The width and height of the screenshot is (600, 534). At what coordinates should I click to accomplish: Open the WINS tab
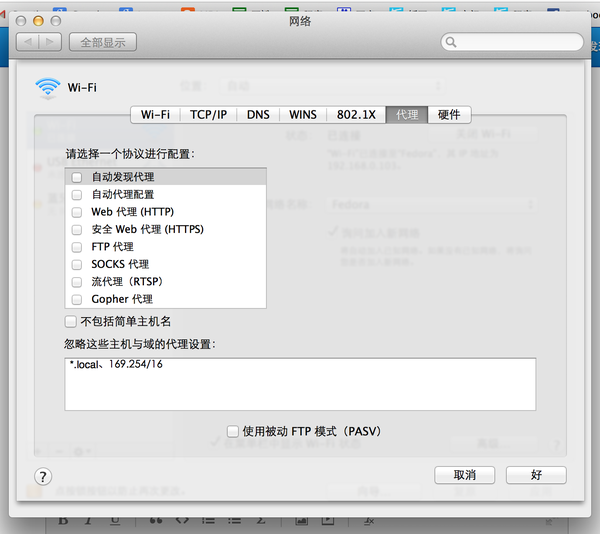[303, 115]
